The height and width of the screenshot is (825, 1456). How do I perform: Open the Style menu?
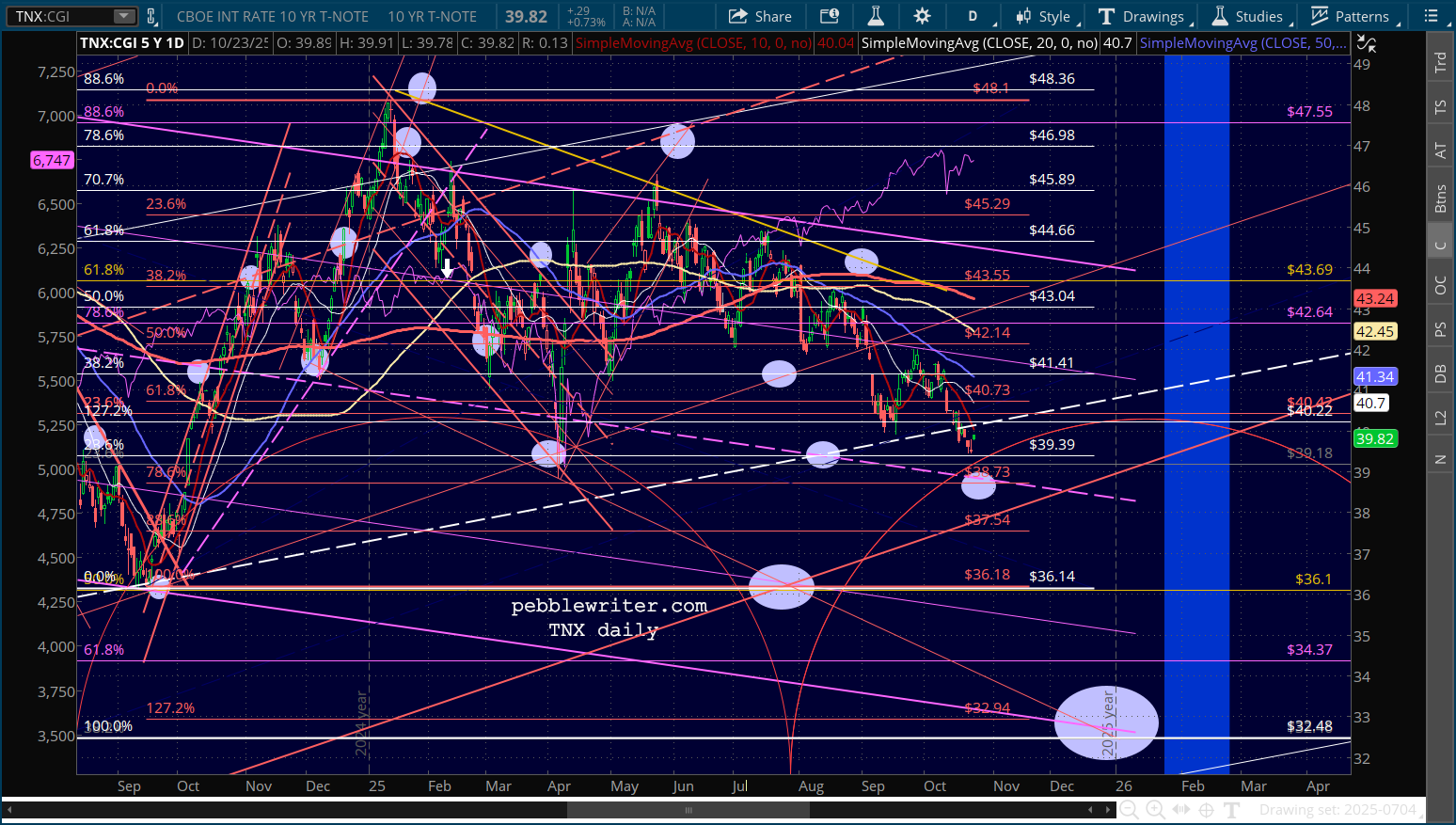[1043, 16]
